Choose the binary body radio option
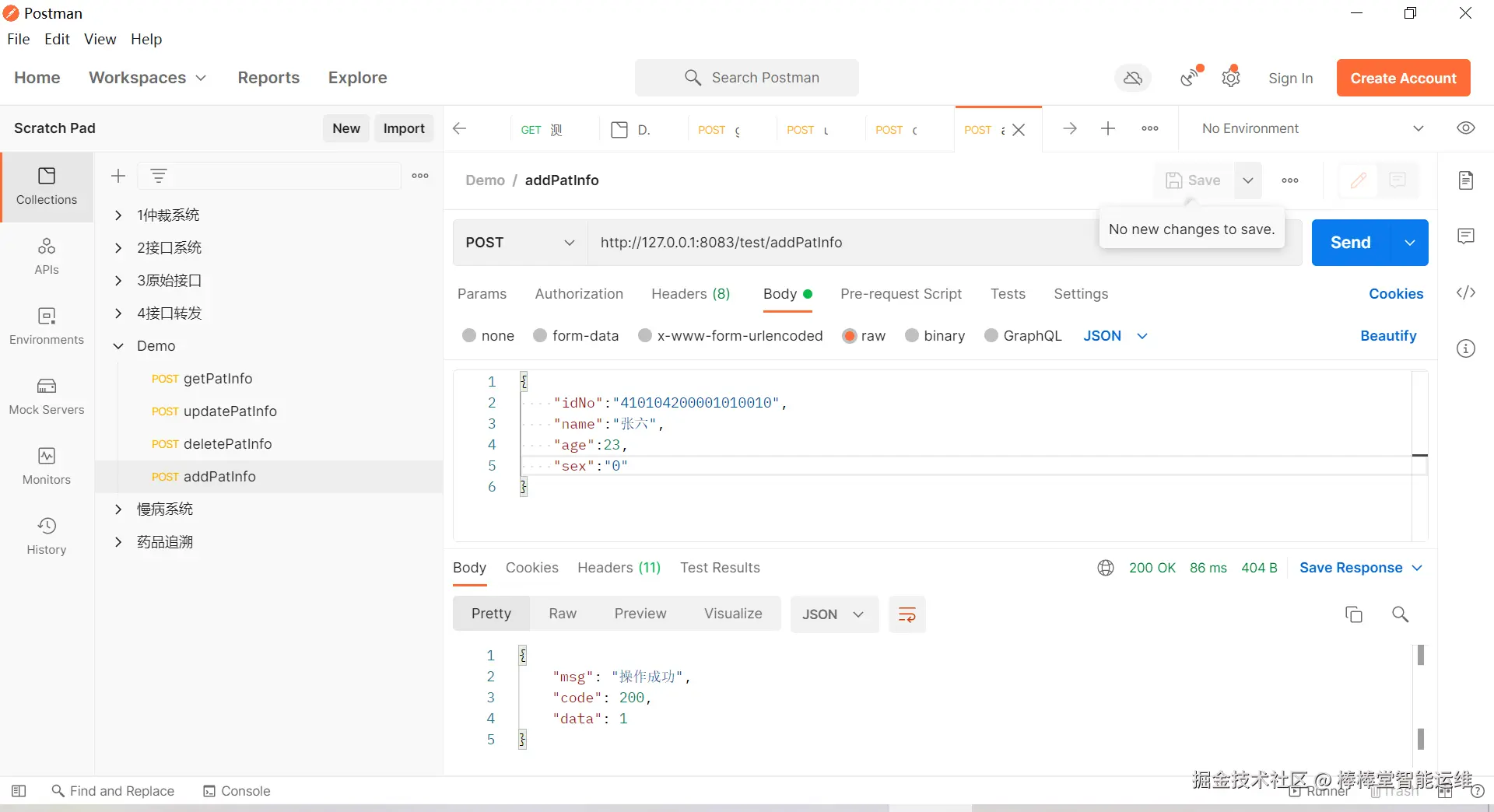Image resolution: width=1494 pixels, height=812 pixels. [x=912, y=335]
